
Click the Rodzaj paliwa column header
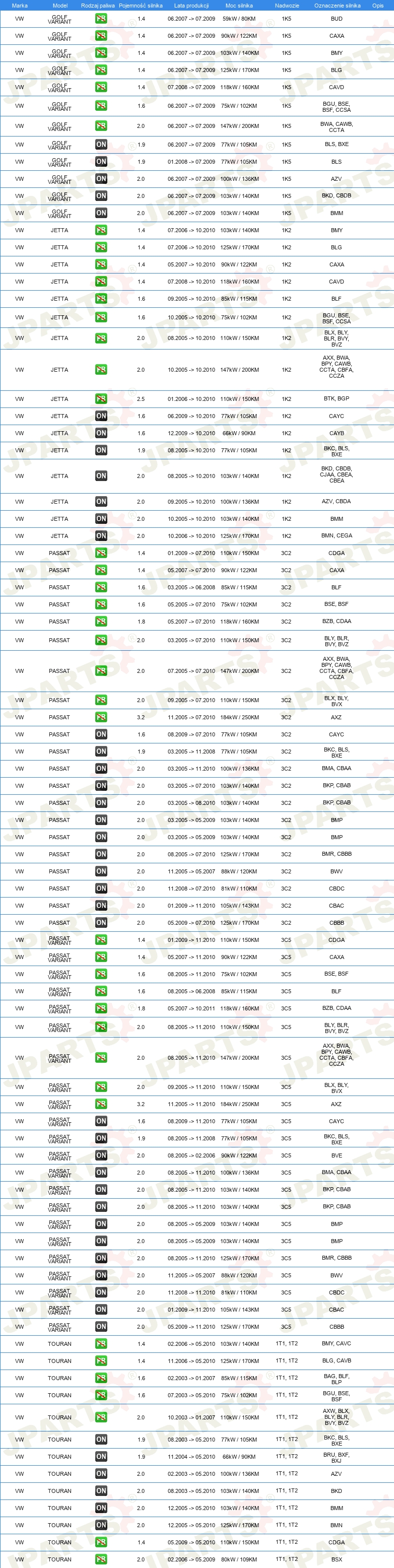pyautogui.click(x=98, y=6)
